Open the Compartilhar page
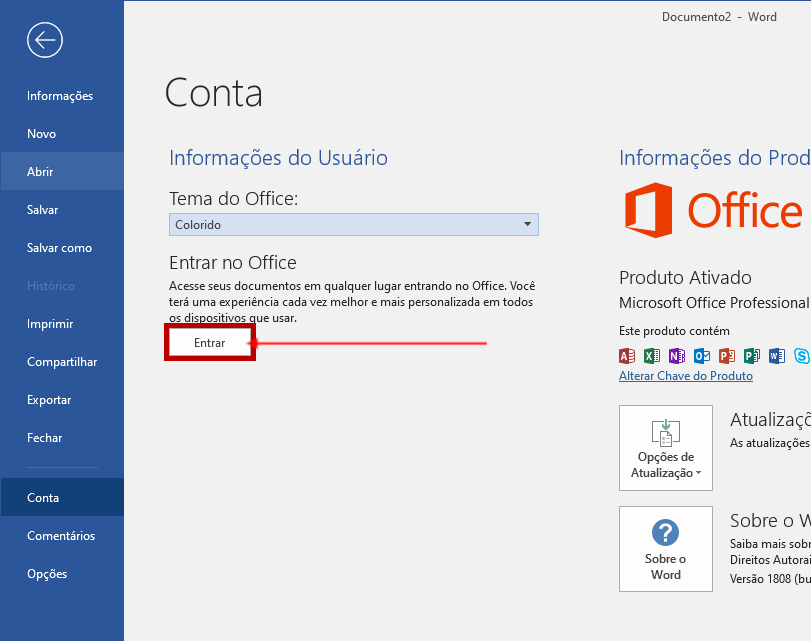This screenshot has height=641, width=811. [62, 362]
